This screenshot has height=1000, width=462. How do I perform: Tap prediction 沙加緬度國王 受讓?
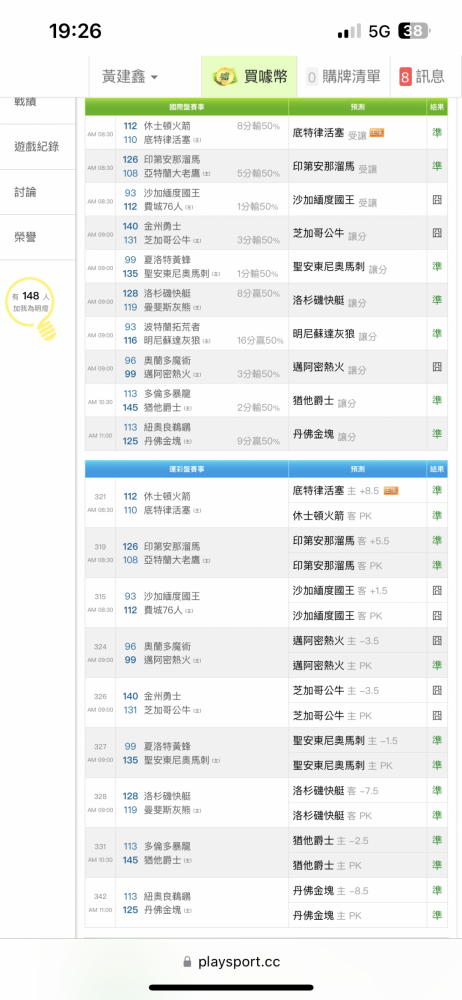tap(334, 200)
